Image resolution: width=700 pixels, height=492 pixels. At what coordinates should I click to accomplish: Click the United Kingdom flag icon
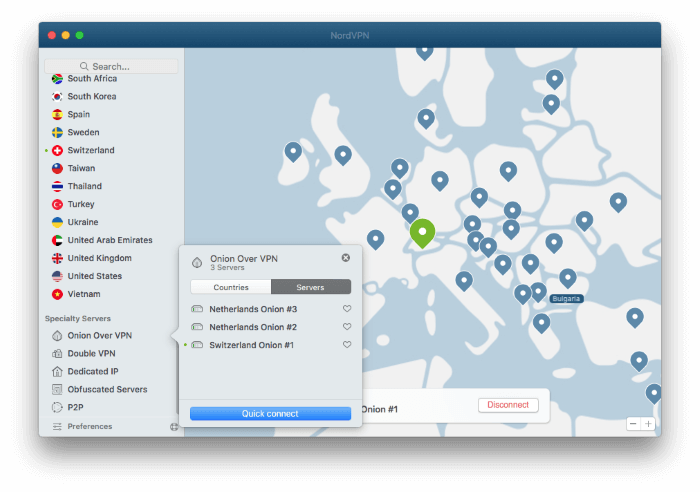pos(57,258)
